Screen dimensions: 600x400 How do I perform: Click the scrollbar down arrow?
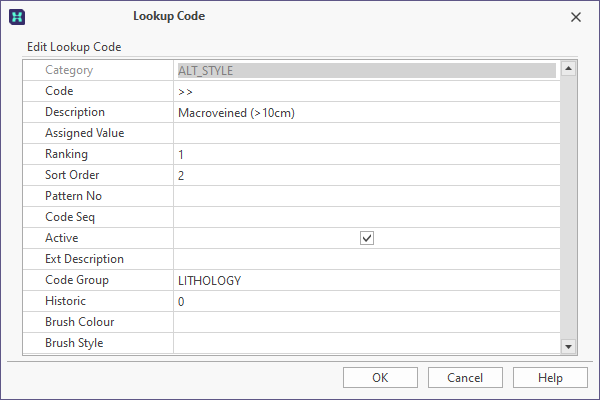(x=568, y=346)
